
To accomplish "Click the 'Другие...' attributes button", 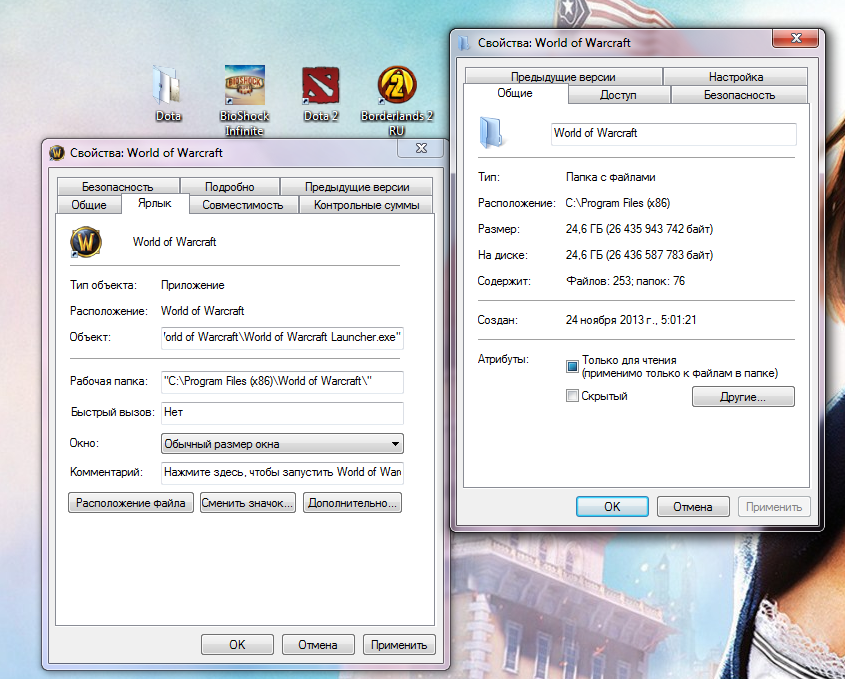I will tap(743, 397).
